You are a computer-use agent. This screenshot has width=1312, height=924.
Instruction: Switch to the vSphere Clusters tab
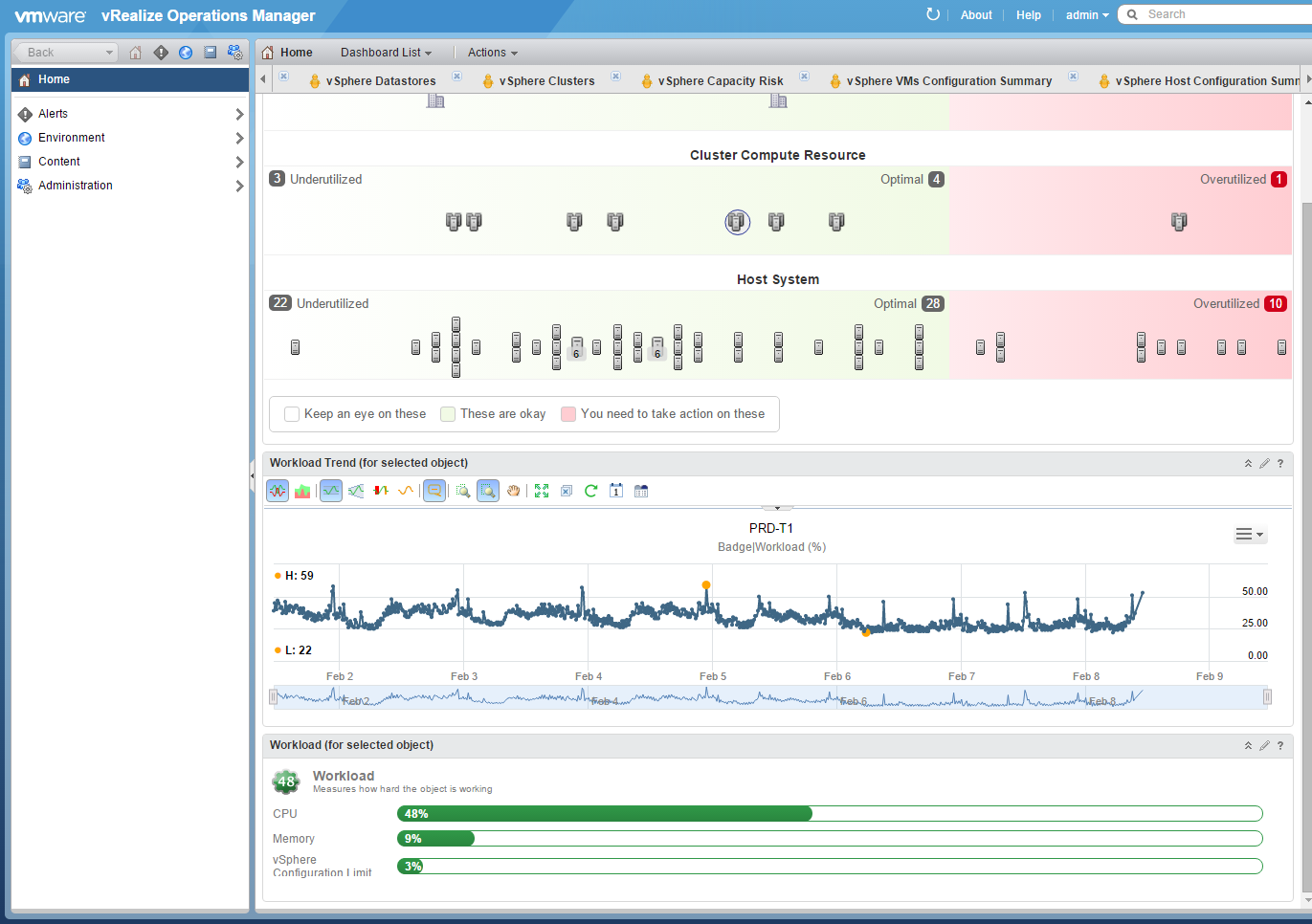546,81
